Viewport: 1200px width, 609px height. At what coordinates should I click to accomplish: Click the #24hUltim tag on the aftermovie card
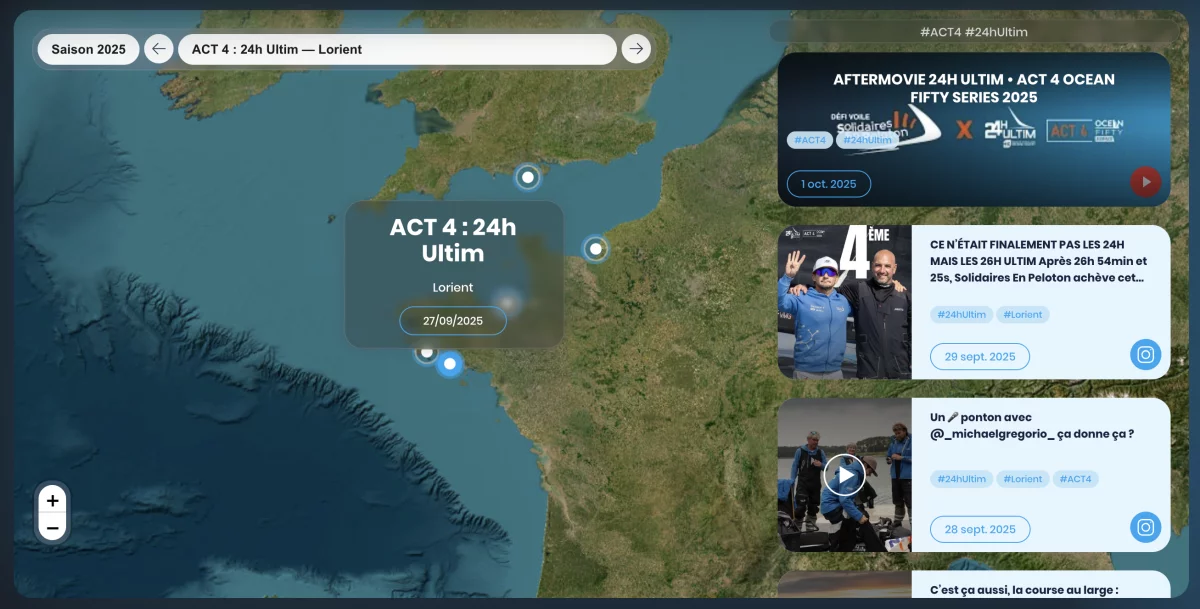(x=866, y=140)
